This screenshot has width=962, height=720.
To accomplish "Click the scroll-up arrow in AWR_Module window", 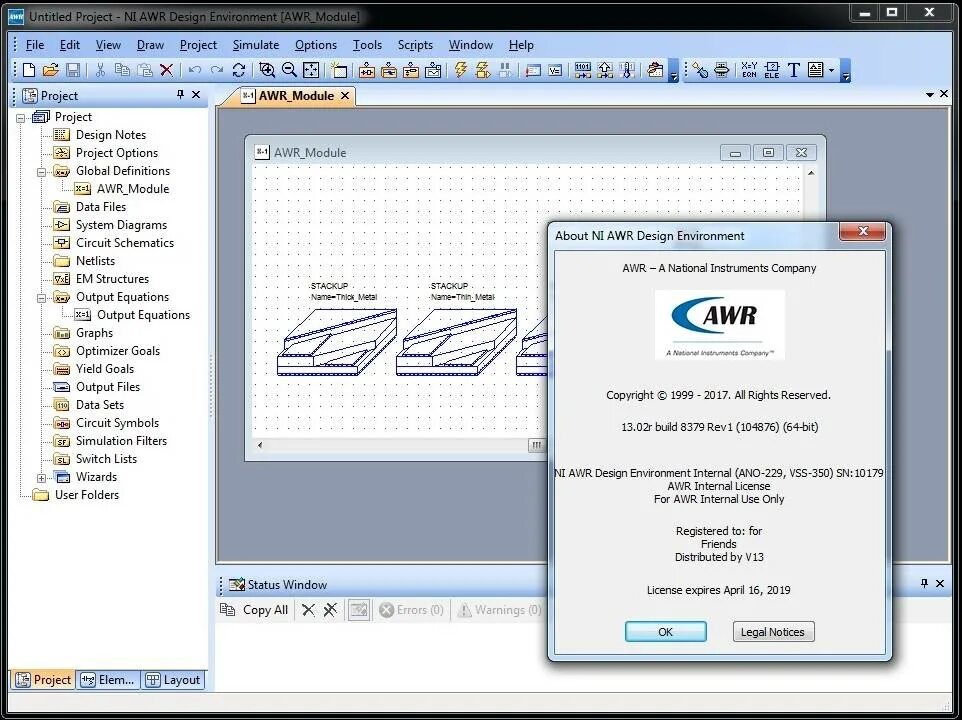I will click(811, 174).
